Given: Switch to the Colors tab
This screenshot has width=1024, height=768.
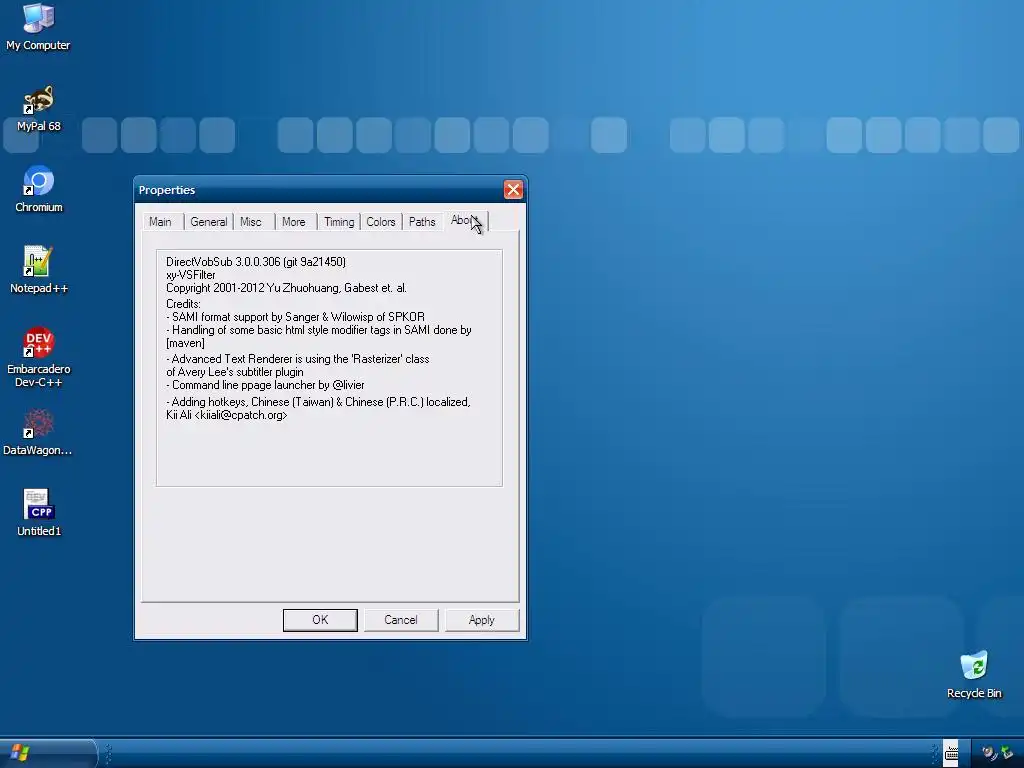Looking at the screenshot, I should (381, 222).
